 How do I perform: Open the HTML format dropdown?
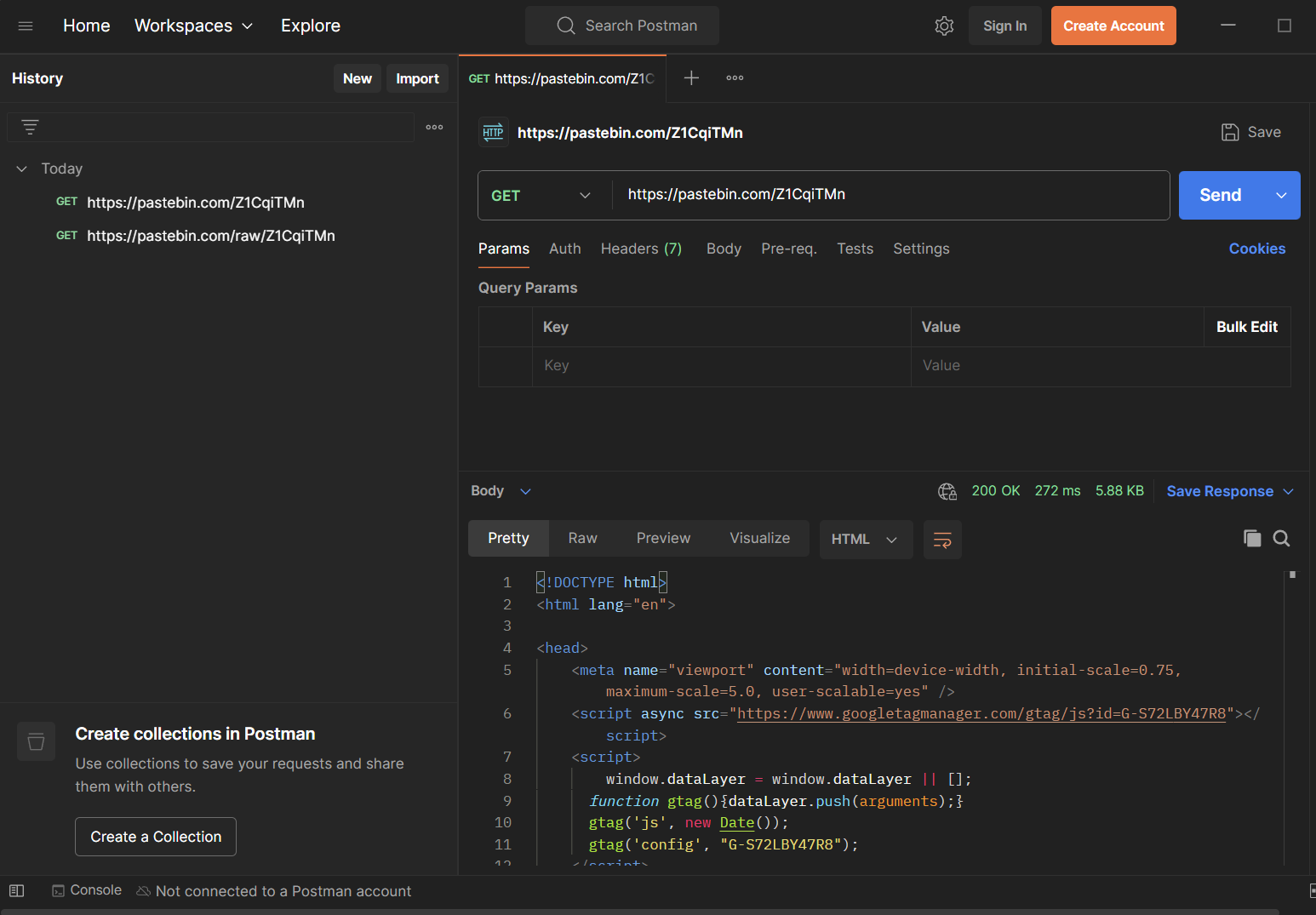coord(865,540)
